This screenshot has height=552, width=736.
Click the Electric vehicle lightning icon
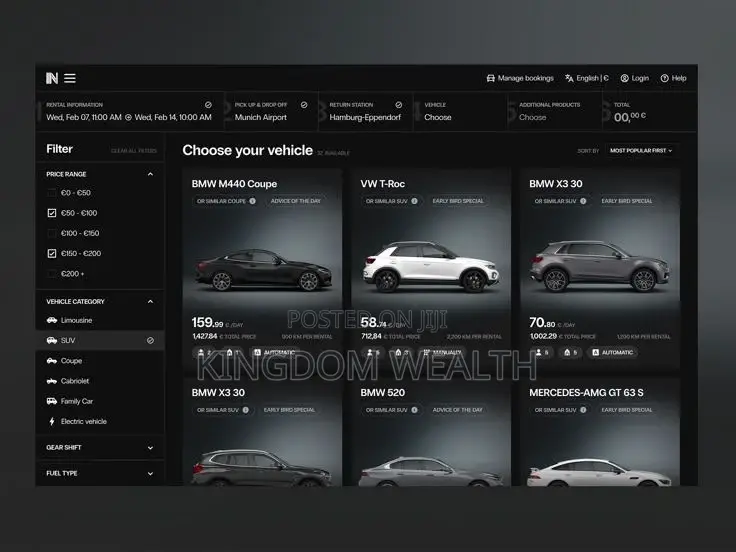(52, 422)
